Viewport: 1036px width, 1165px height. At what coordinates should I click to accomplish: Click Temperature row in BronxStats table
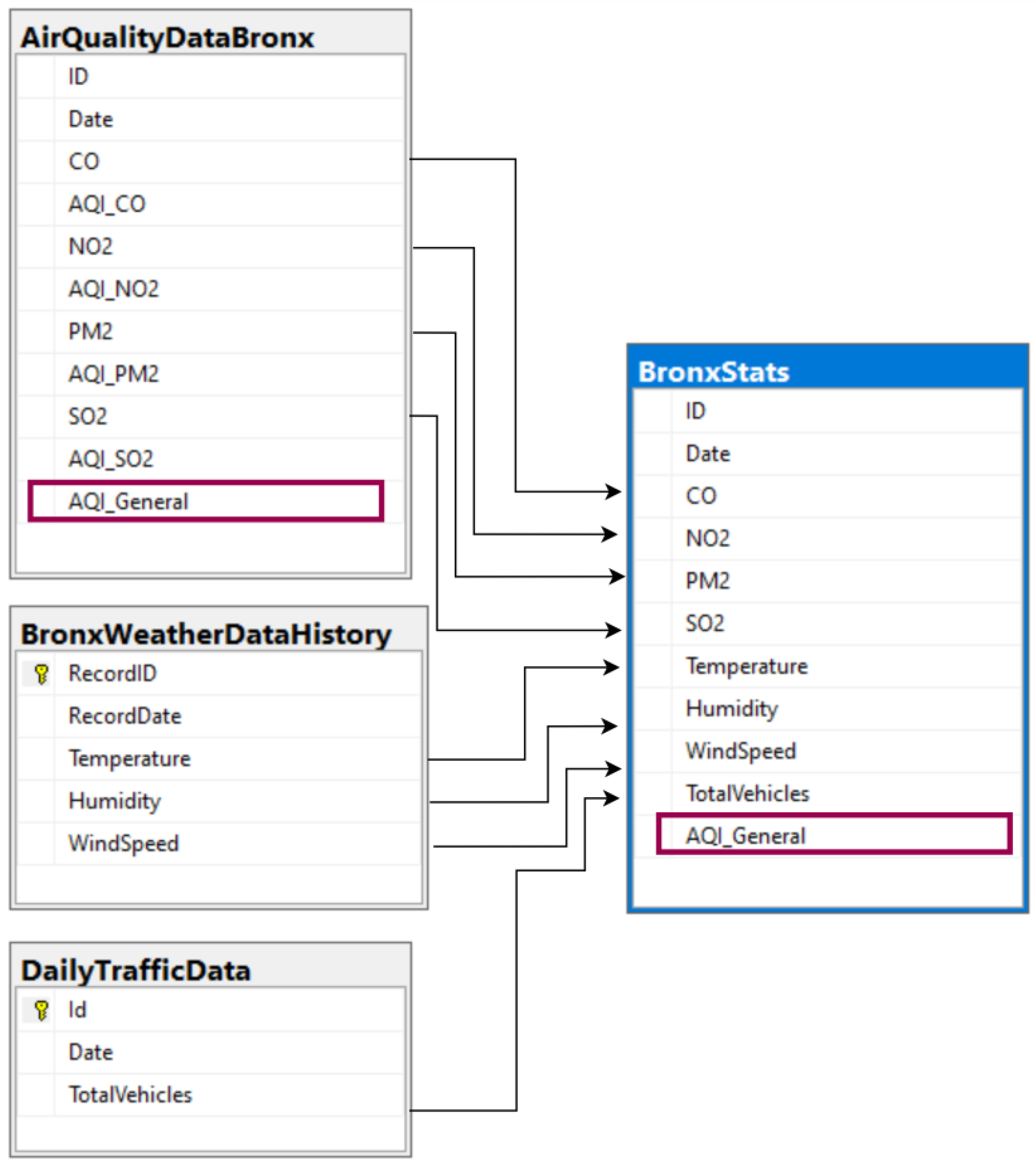pos(746,666)
